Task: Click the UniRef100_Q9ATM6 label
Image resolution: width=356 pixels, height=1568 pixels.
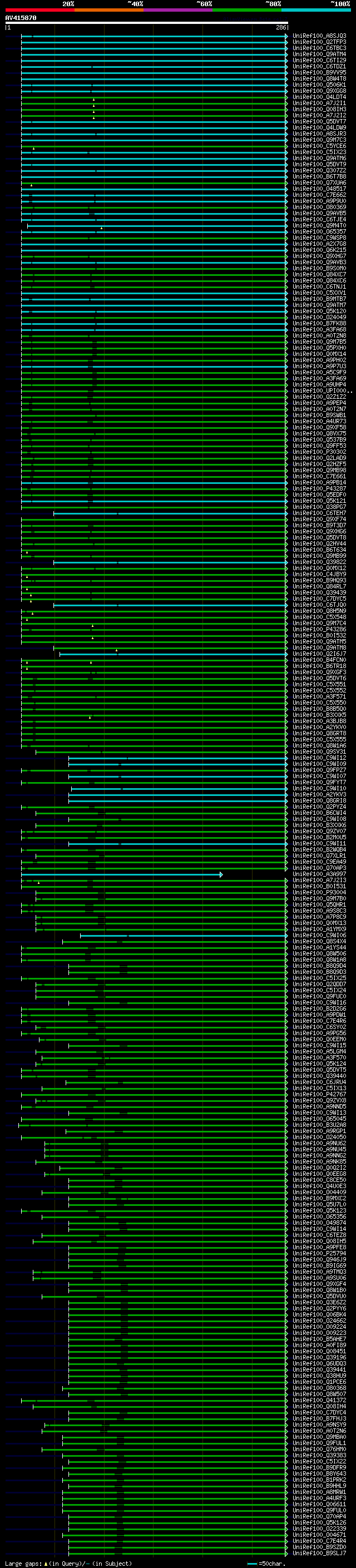Action: click(319, 159)
